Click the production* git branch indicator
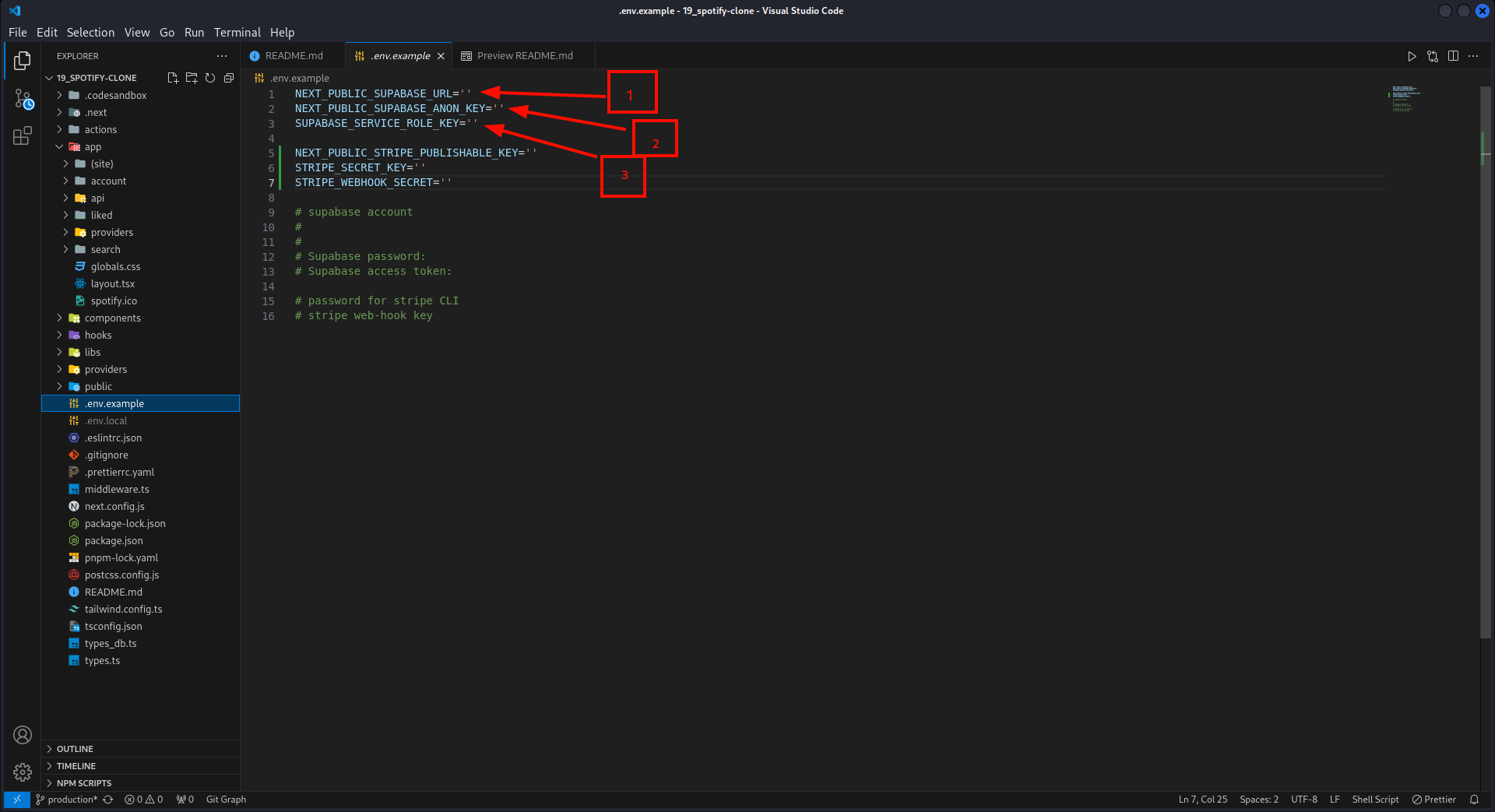 (x=67, y=800)
